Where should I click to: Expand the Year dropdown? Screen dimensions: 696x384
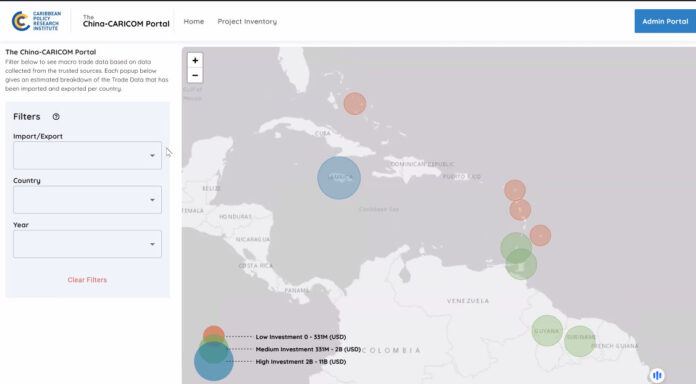point(87,244)
